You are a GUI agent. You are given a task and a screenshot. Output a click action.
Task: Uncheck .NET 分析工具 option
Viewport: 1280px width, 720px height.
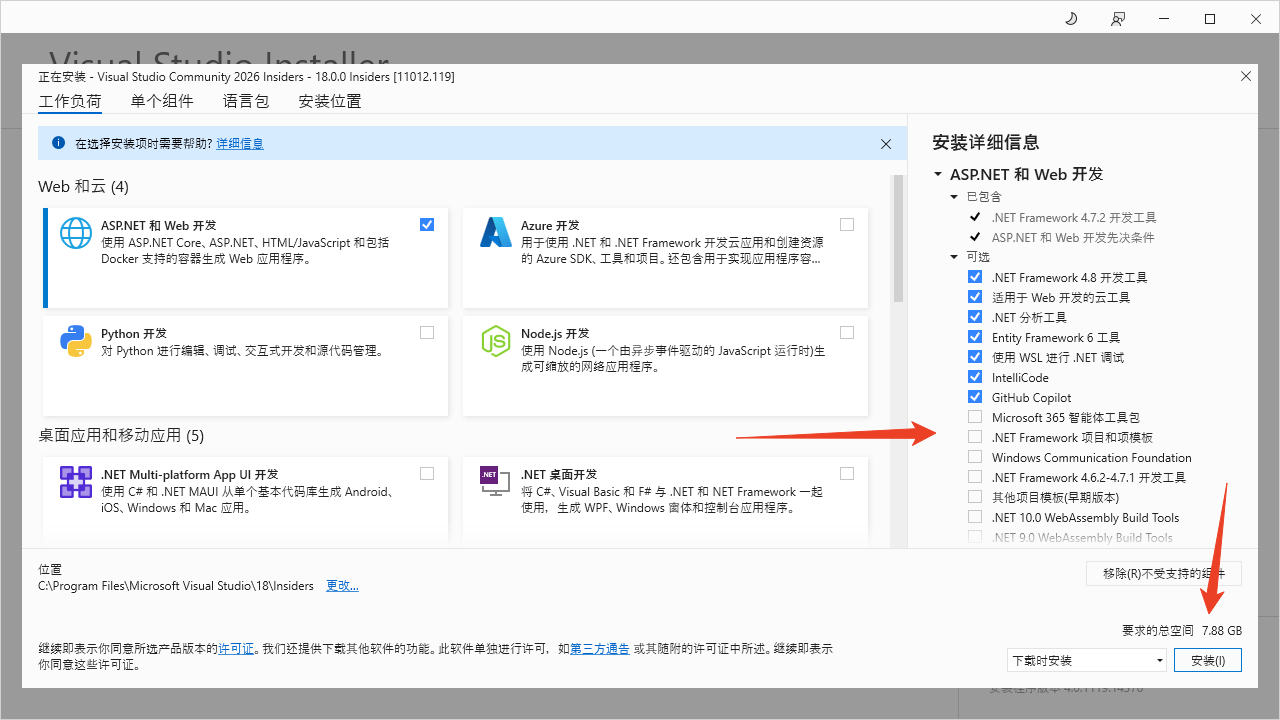click(975, 317)
